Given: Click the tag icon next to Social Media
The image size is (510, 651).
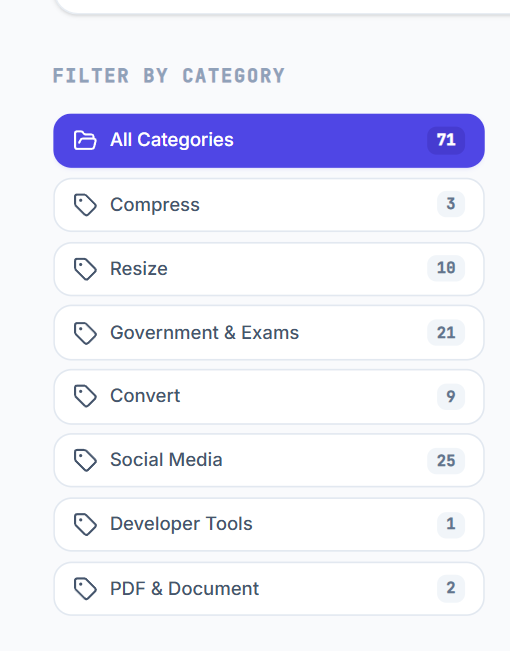Looking at the screenshot, I should pyautogui.click(x=85, y=460).
